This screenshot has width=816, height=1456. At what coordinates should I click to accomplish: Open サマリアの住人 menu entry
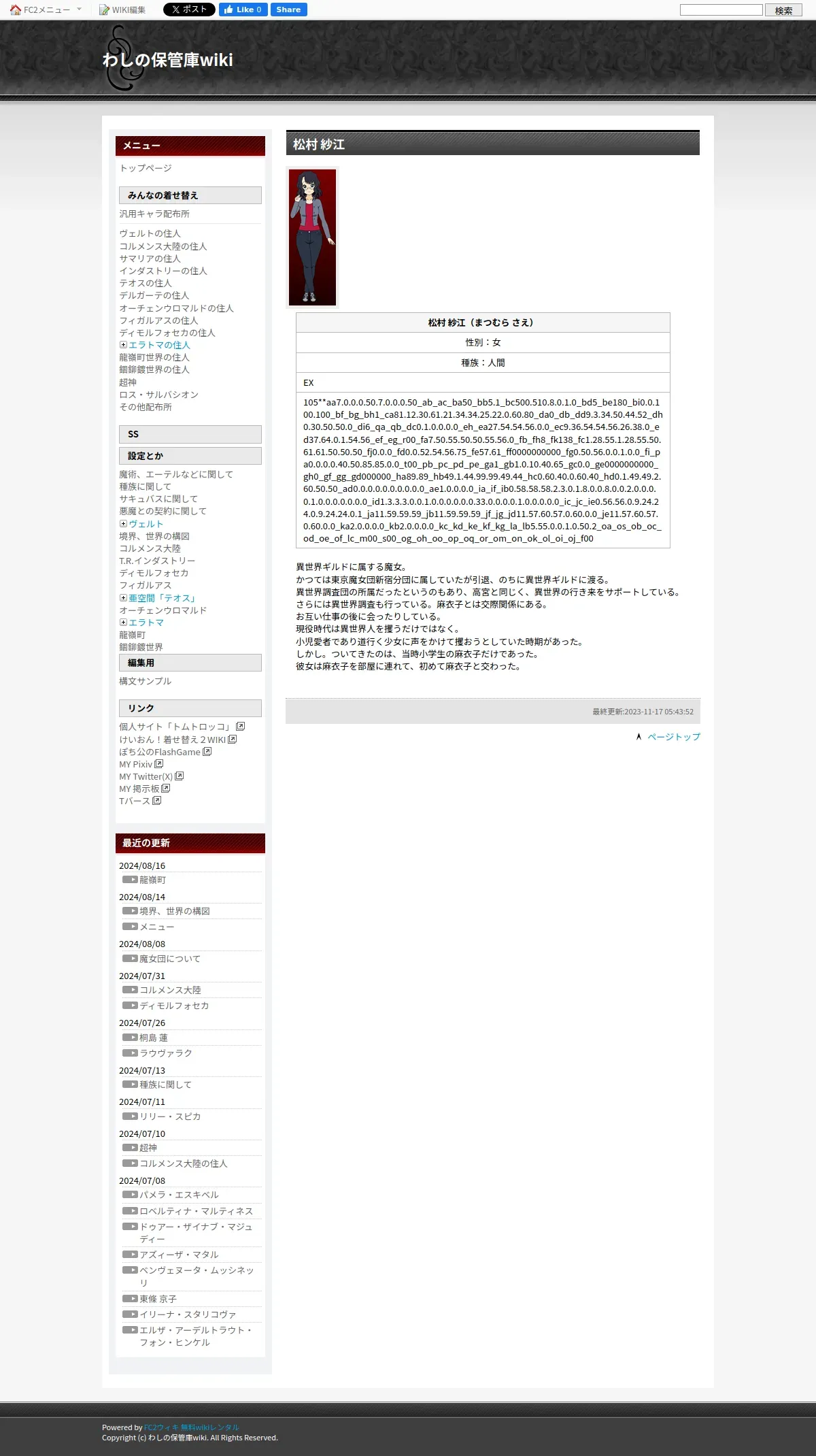click(150, 259)
